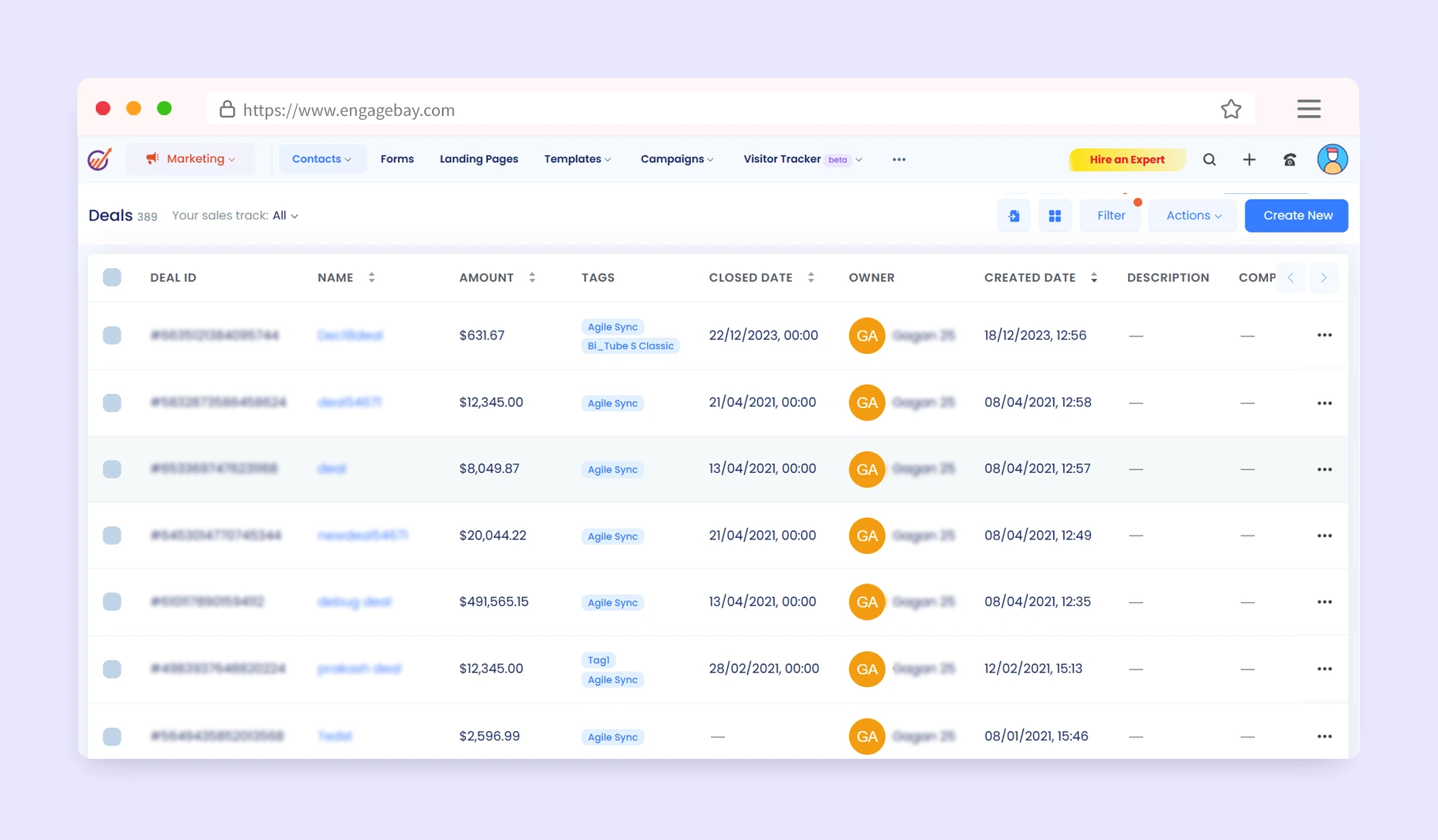This screenshot has width=1438, height=840.
Task: Open options for the $631.67 deal
Action: click(x=1324, y=335)
